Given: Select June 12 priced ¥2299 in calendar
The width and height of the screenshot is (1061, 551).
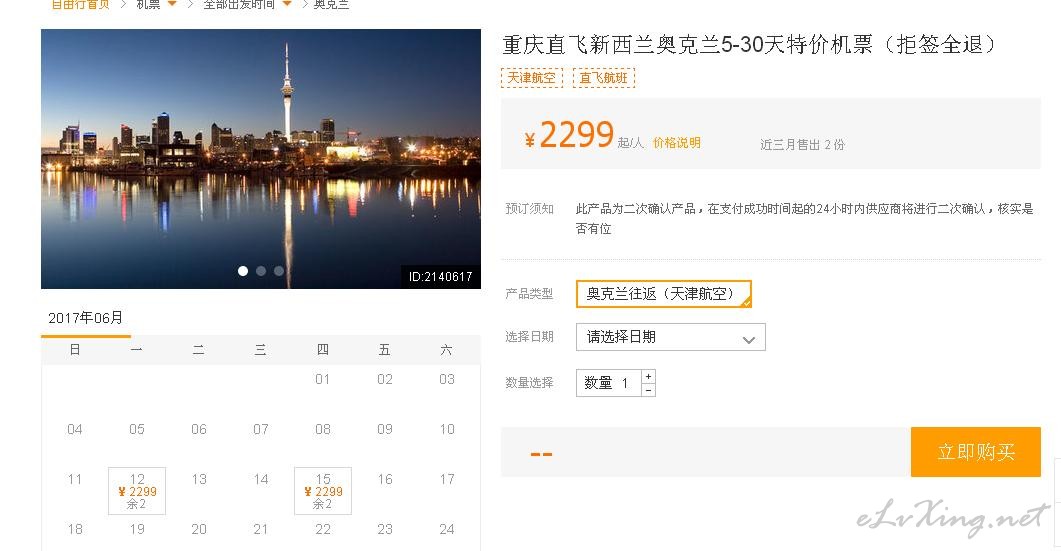Looking at the screenshot, I should (137, 491).
